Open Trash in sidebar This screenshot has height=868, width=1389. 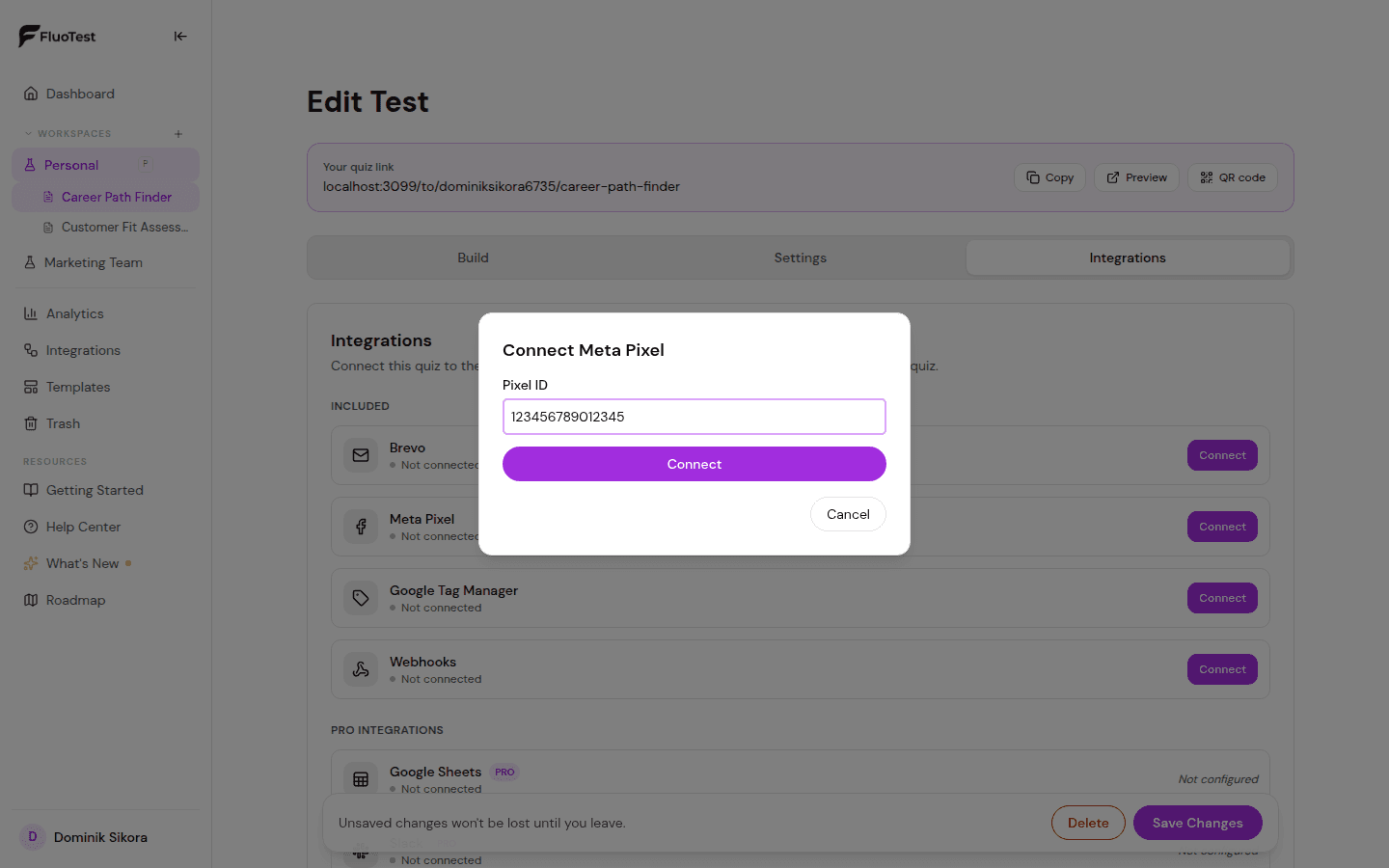click(x=106, y=423)
